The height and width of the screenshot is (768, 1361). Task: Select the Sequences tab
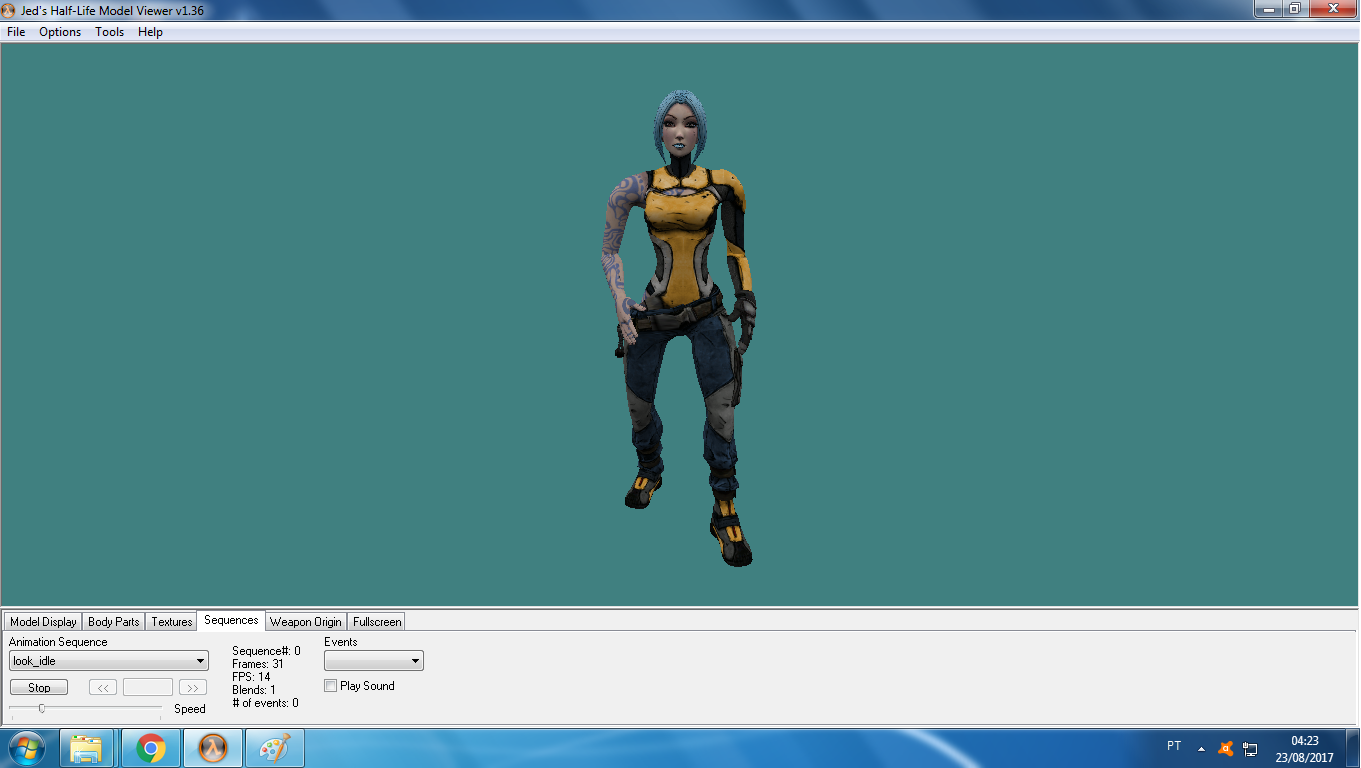coord(231,620)
